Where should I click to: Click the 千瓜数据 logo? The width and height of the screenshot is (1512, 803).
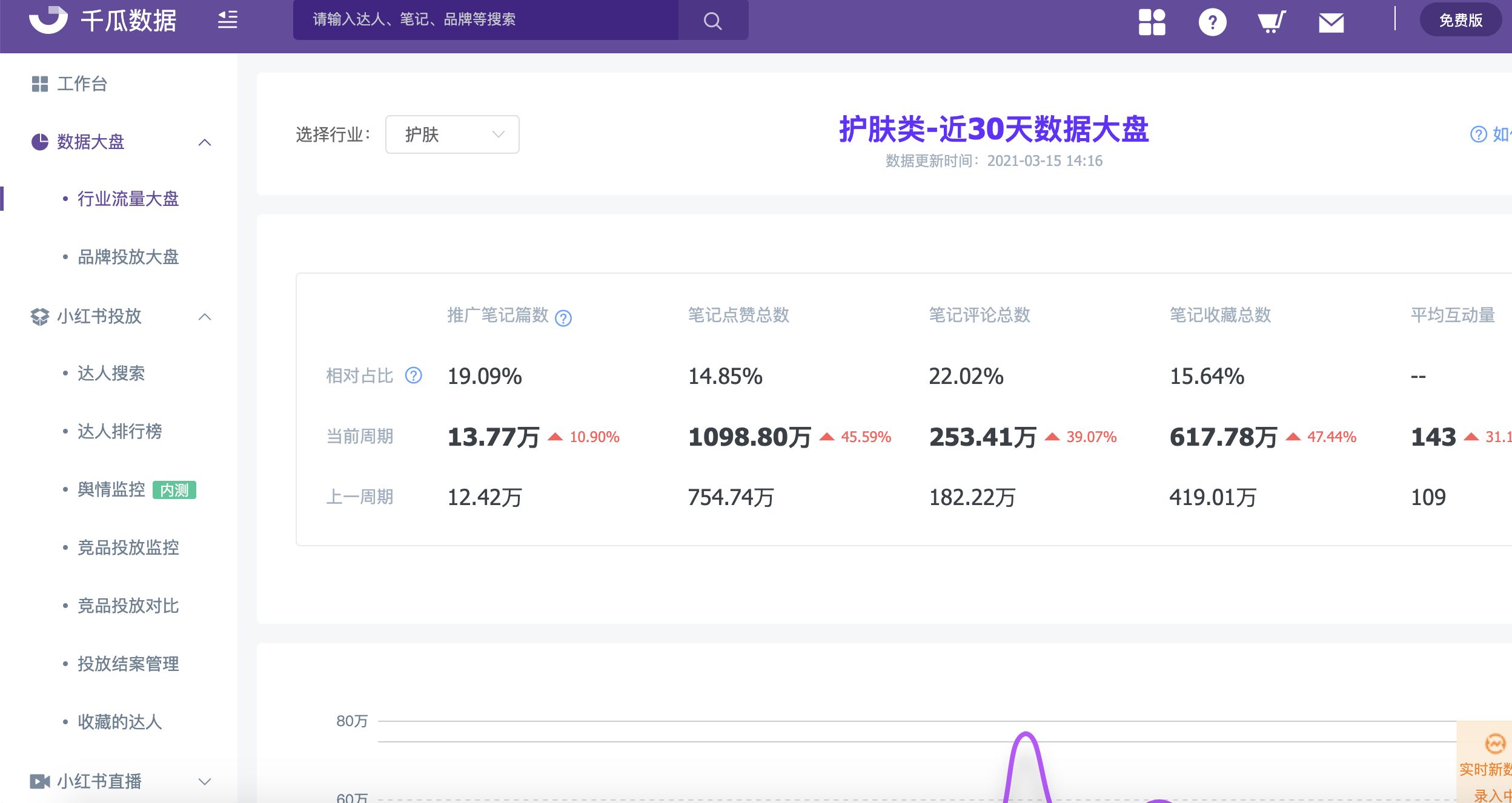(103, 21)
